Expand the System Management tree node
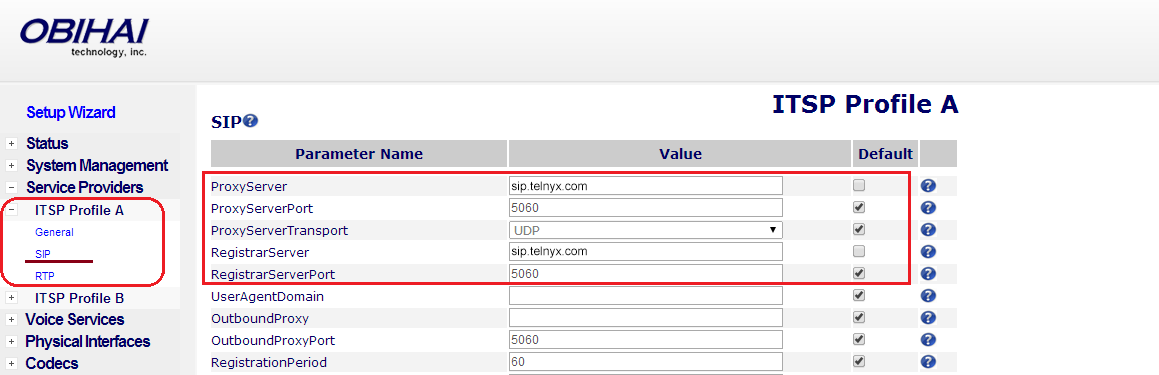1159x375 pixels. (x=11, y=166)
